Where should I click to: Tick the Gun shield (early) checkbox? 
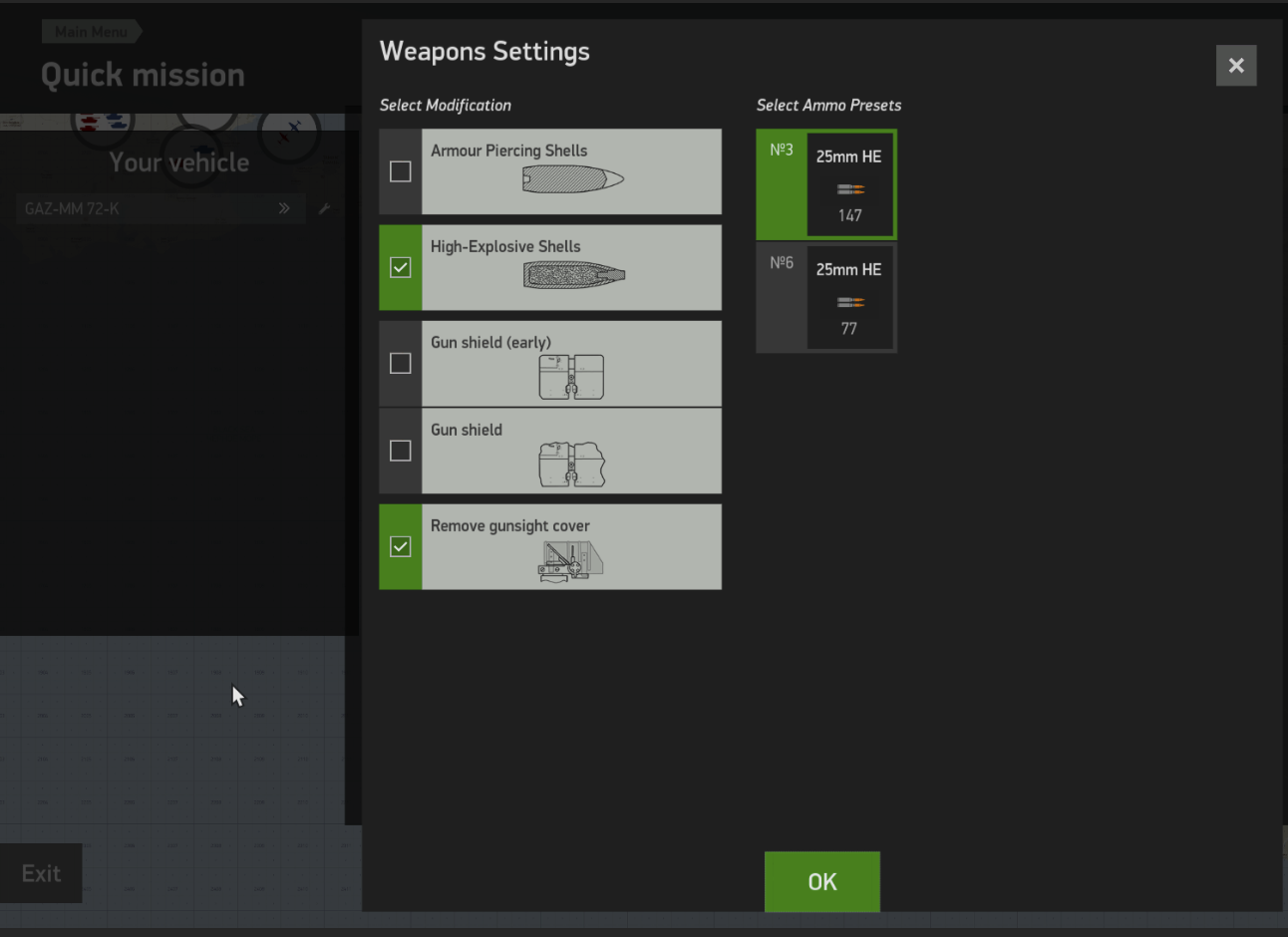click(401, 363)
